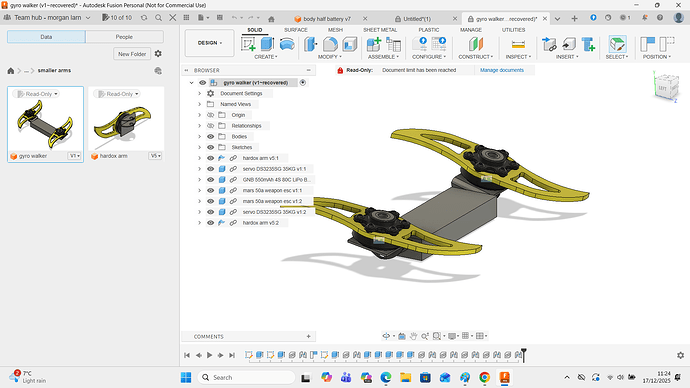Open the DESIGN workspace dropdown
Screen dimensions: 690x388
click(209, 43)
